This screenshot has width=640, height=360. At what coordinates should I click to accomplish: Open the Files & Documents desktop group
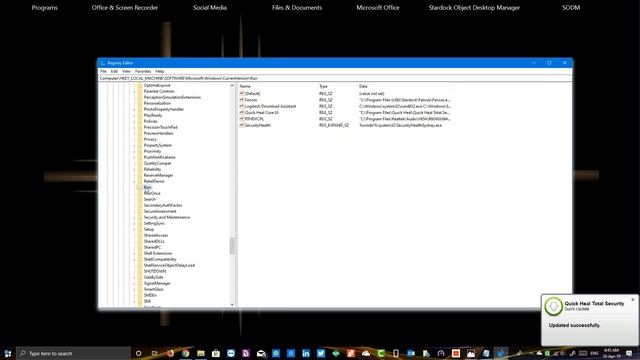(297, 8)
